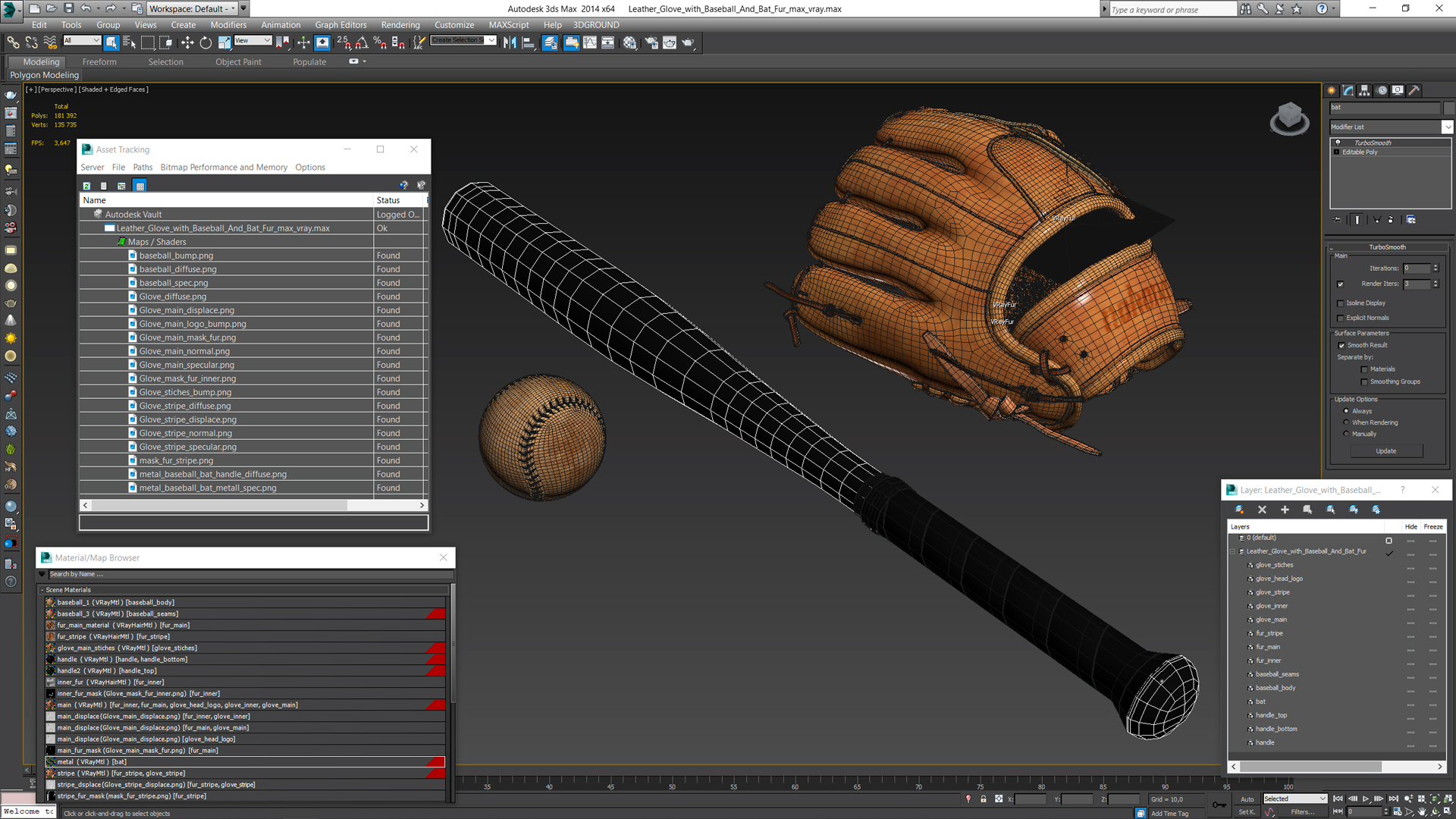Click Delete layer X icon in Layer window
This screenshot has width=1456, height=819.
(1262, 510)
